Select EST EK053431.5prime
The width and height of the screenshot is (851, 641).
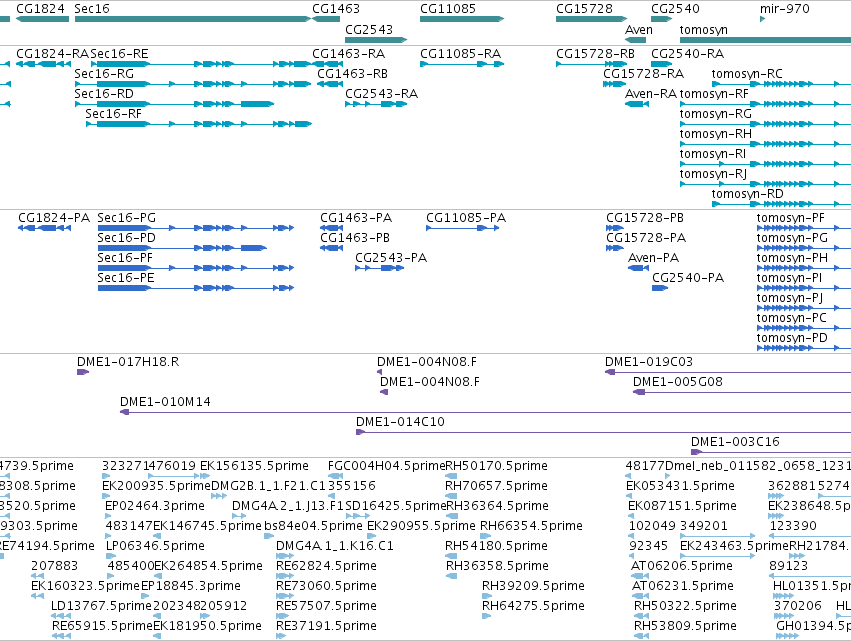[x=681, y=486]
